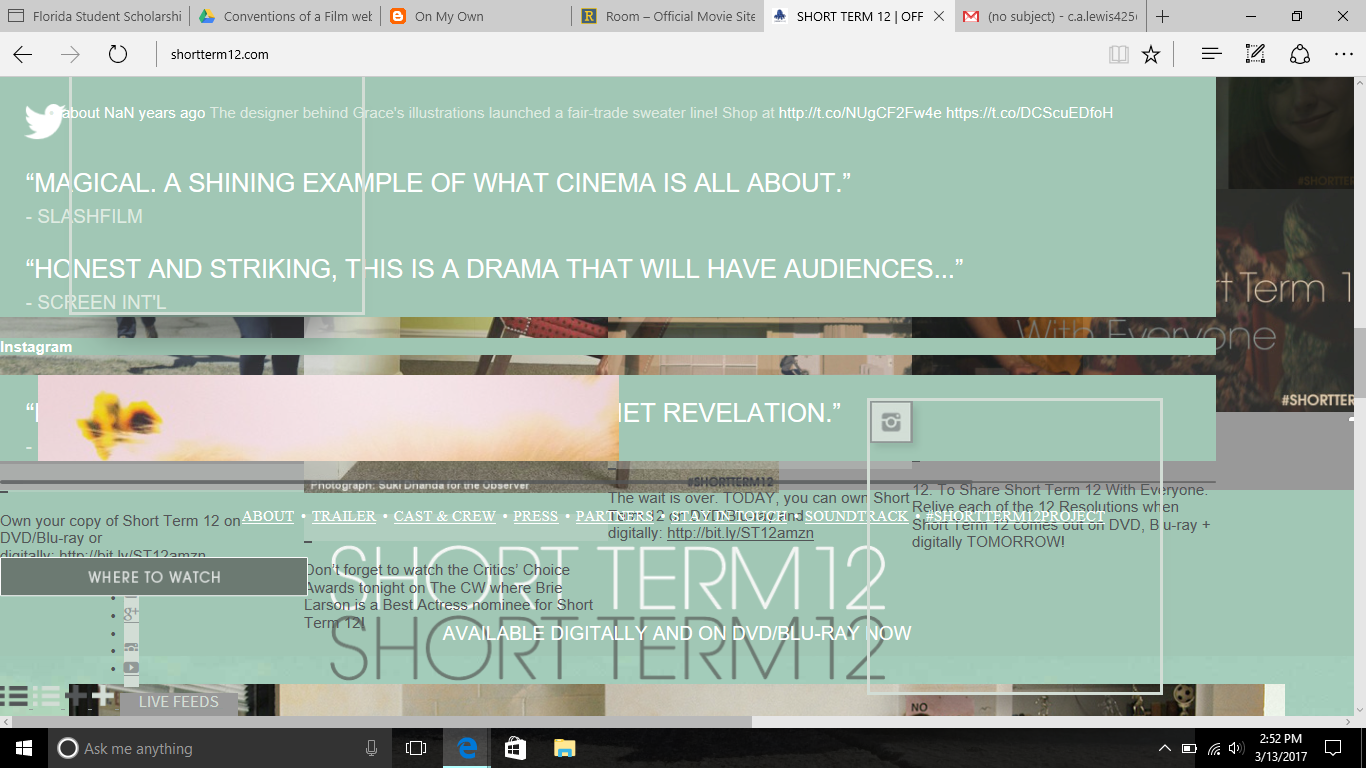Click the taskbar clock showing 2:52 PM
The image size is (1366, 768).
click(x=1280, y=748)
